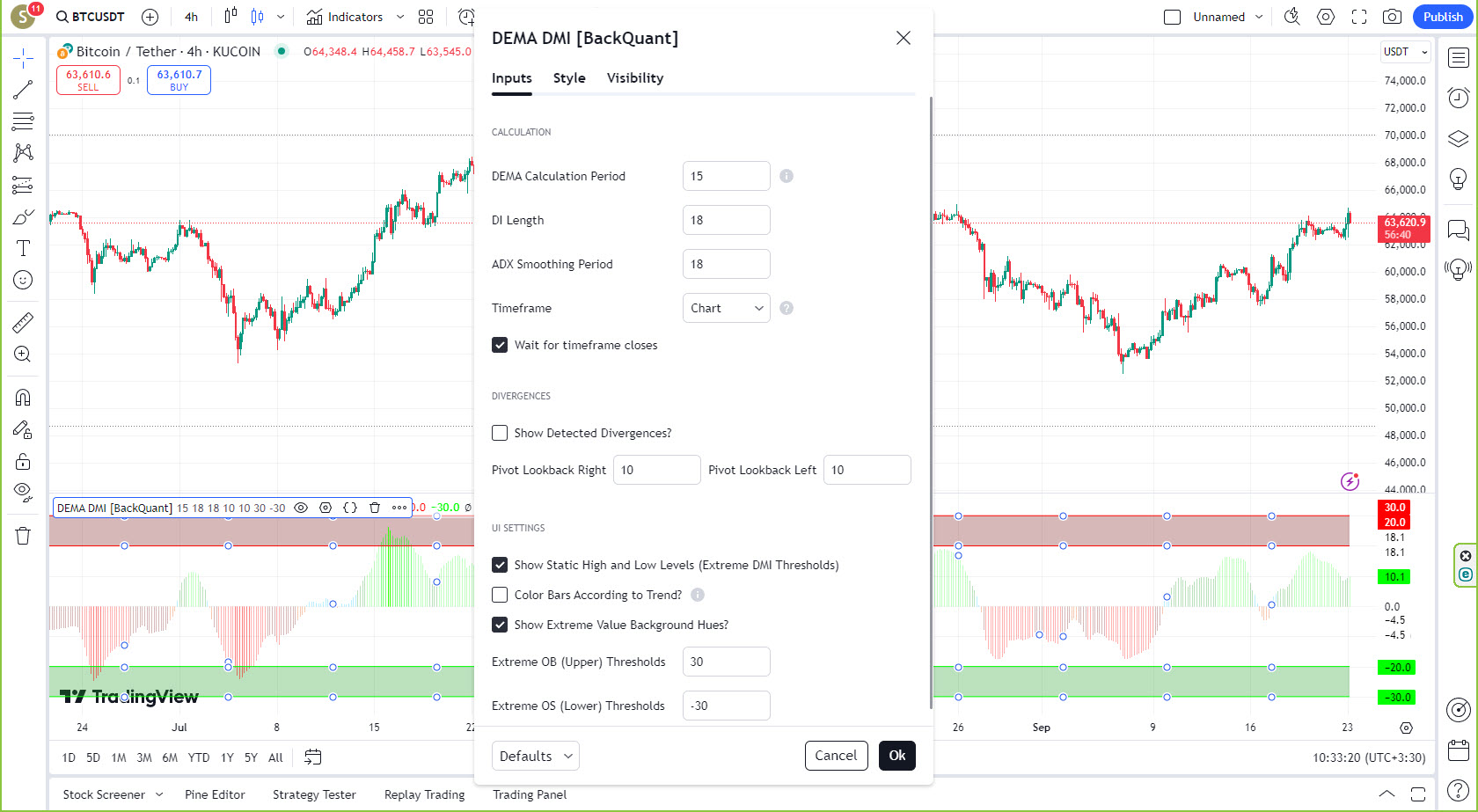Select the Measure ruler tool

click(x=23, y=321)
